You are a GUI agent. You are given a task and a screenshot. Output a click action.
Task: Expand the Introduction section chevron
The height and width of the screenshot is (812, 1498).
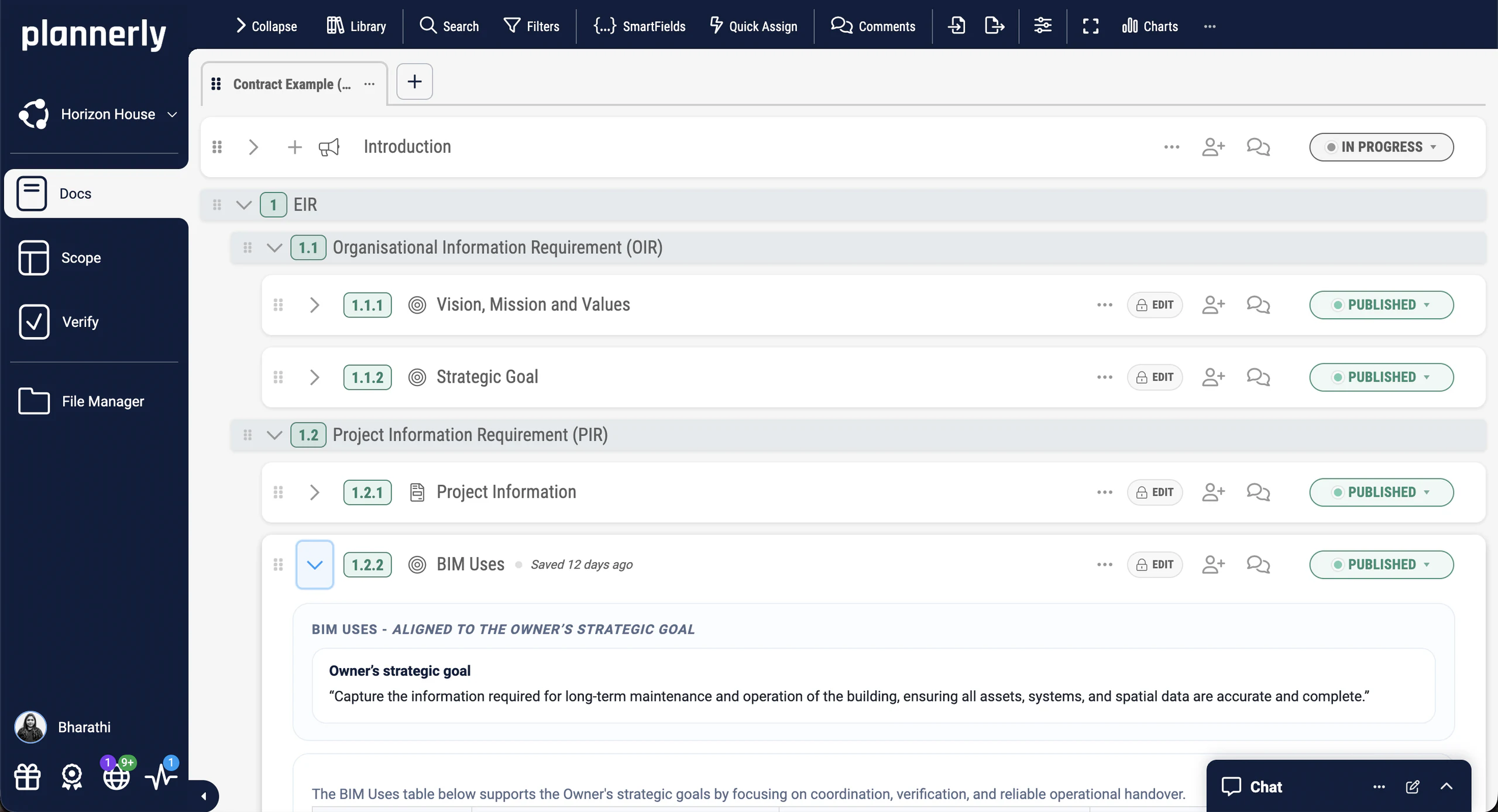tap(253, 147)
